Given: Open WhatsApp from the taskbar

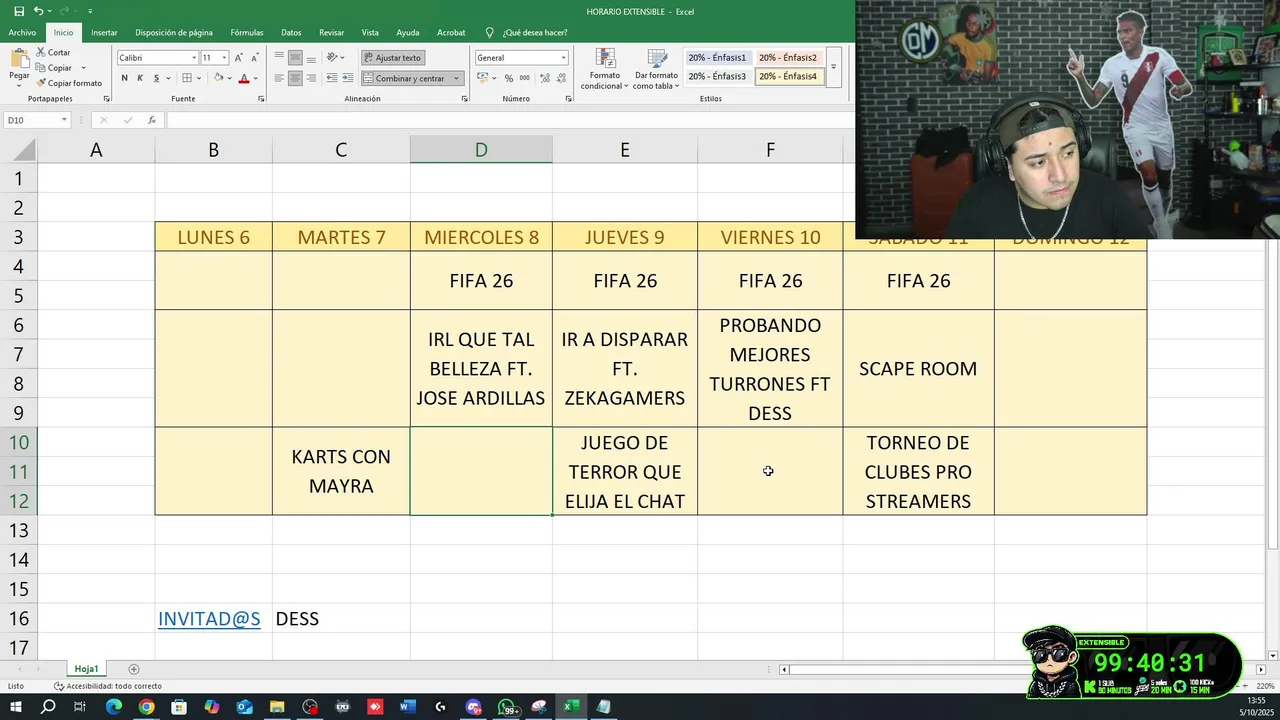Looking at the screenshot, I should [508, 707].
